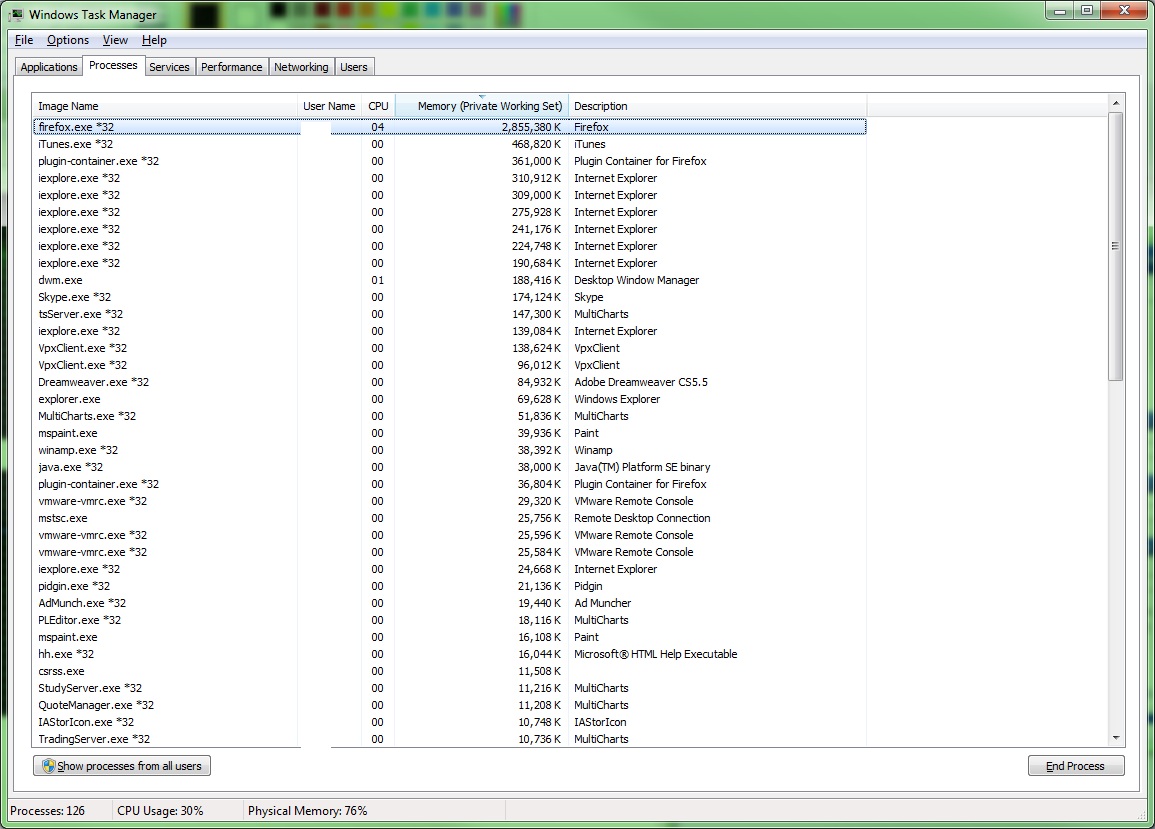Select iexplore.exe row using 241,176 K
This screenshot has height=829, width=1155.
coord(449,228)
